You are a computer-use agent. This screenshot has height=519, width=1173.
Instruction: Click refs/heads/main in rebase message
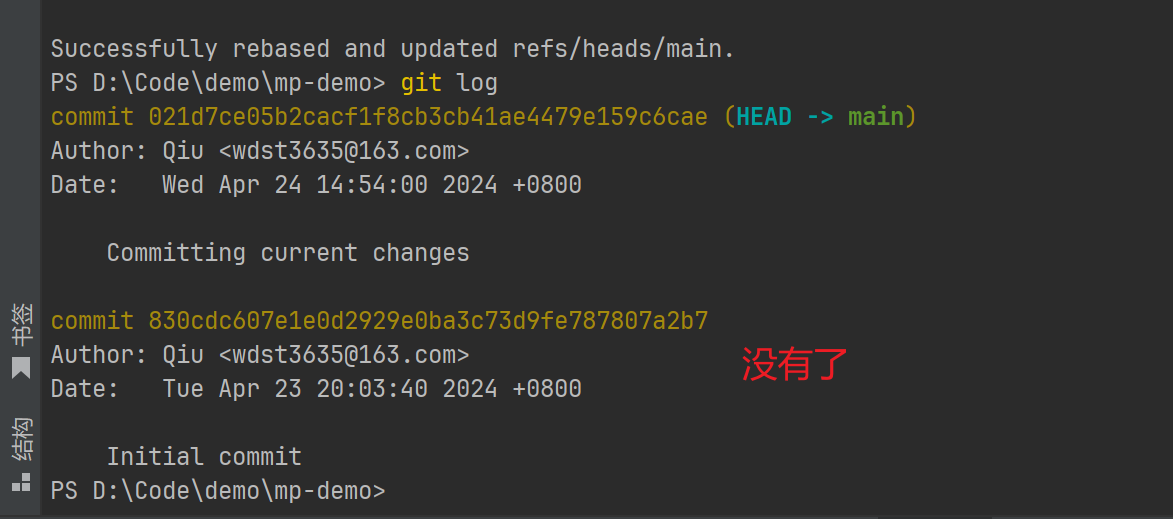point(624,49)
